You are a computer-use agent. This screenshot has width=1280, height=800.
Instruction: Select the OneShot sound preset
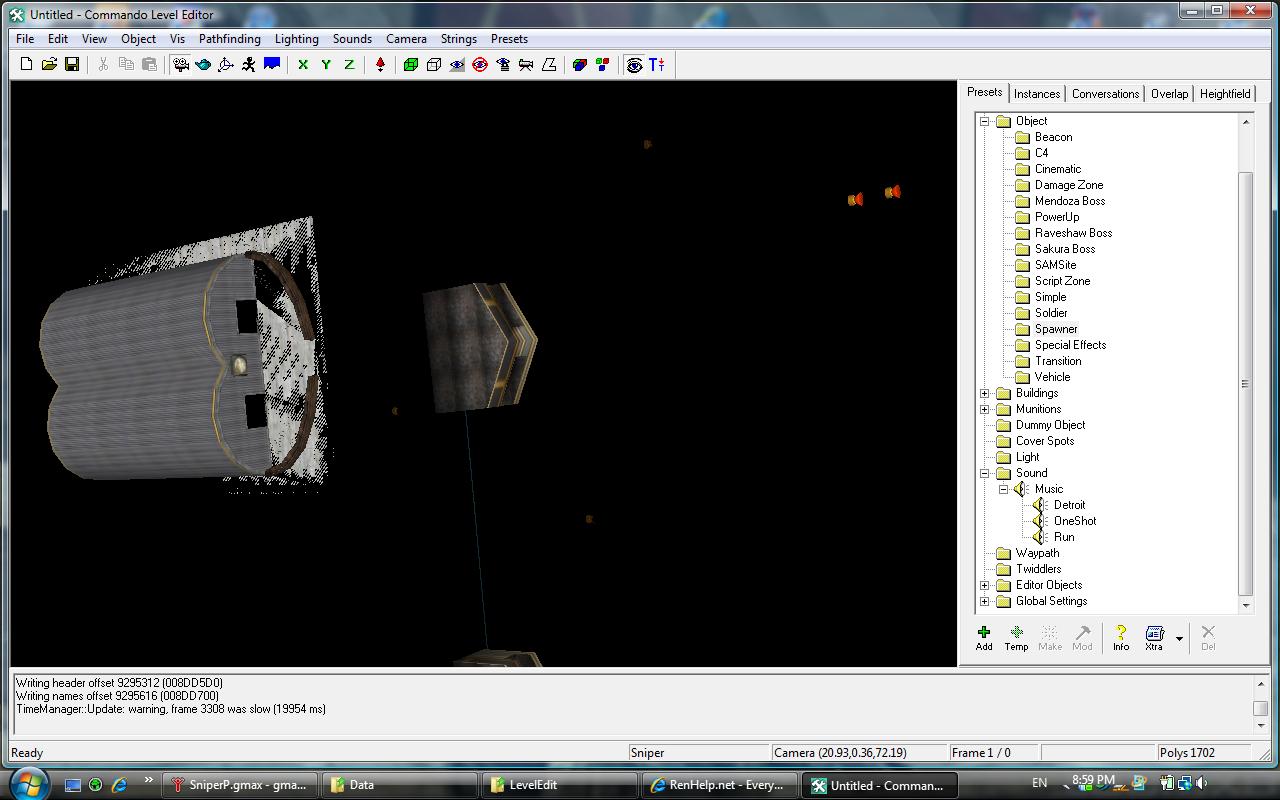point(1074,521)
